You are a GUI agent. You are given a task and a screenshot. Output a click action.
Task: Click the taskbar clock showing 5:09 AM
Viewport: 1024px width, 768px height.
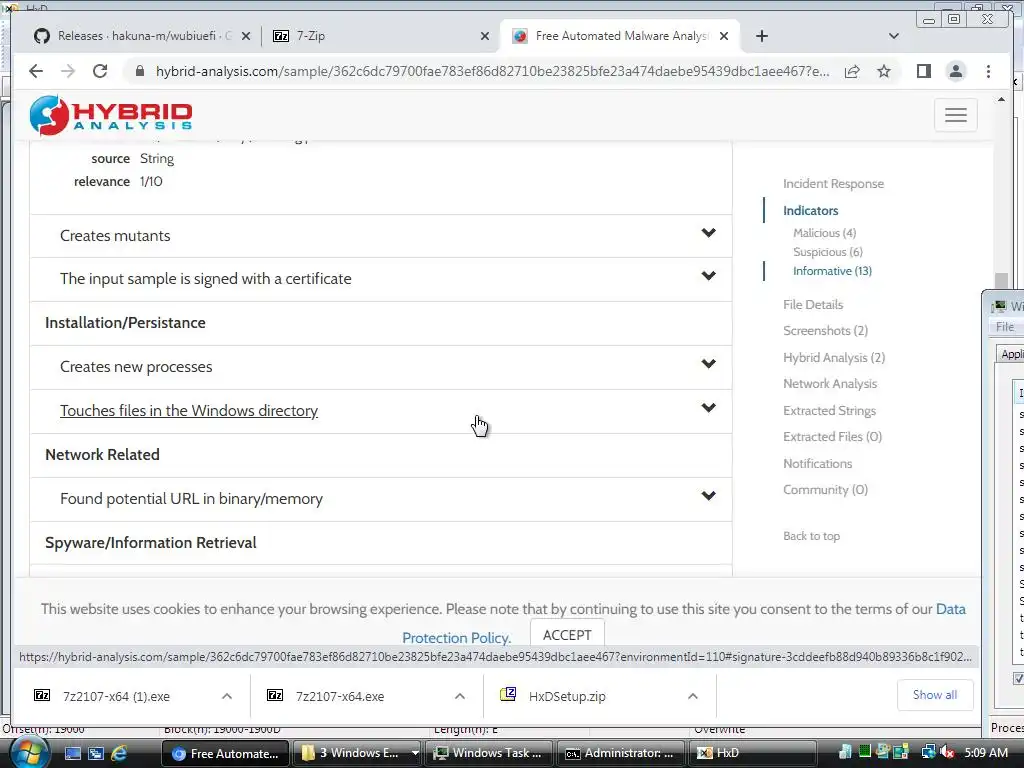pos(985,753)
